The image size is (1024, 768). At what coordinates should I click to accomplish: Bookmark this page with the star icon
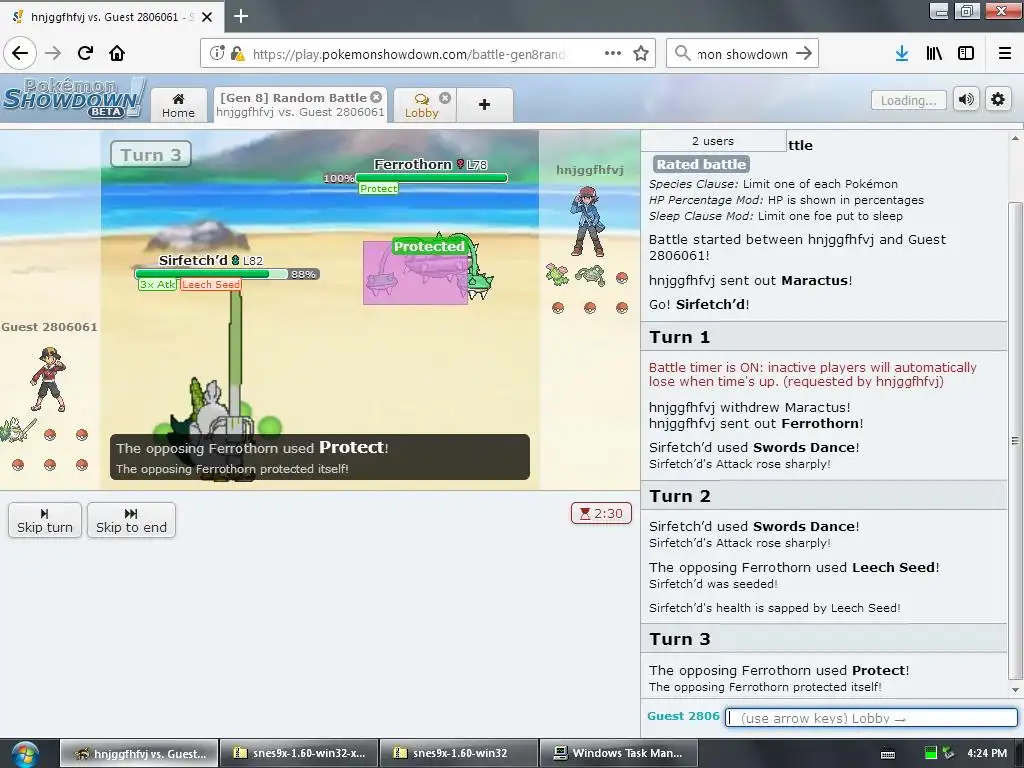641,53
